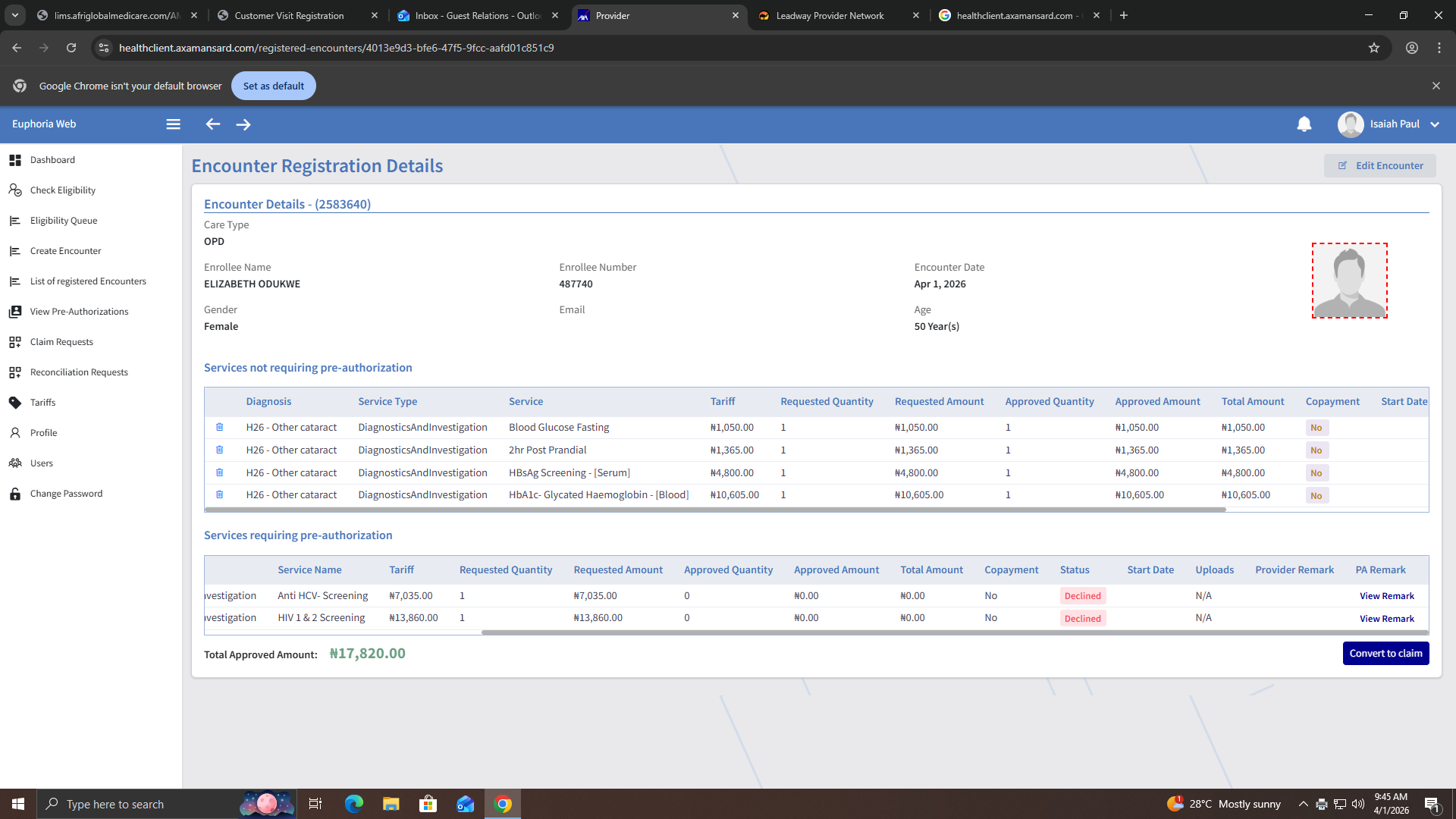Delete the Blood Glucose Fasting row
Viewport: 1456px width, 819px height.
click(219, 427)
